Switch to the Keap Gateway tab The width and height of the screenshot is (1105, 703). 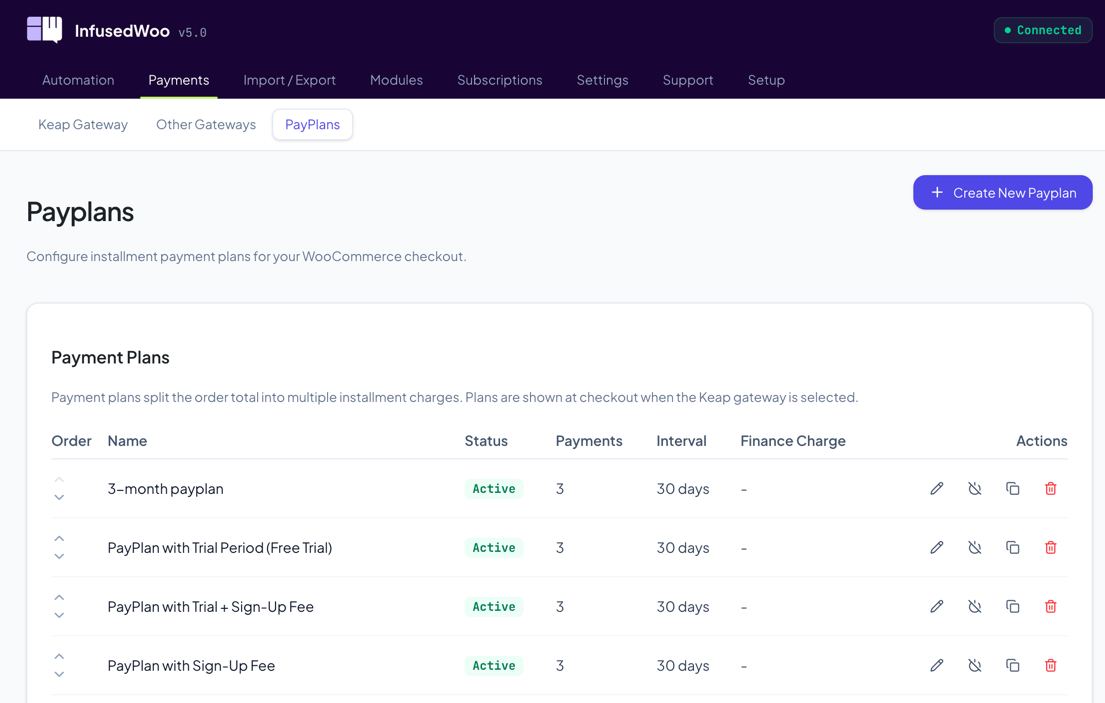(x=82, y=124)
